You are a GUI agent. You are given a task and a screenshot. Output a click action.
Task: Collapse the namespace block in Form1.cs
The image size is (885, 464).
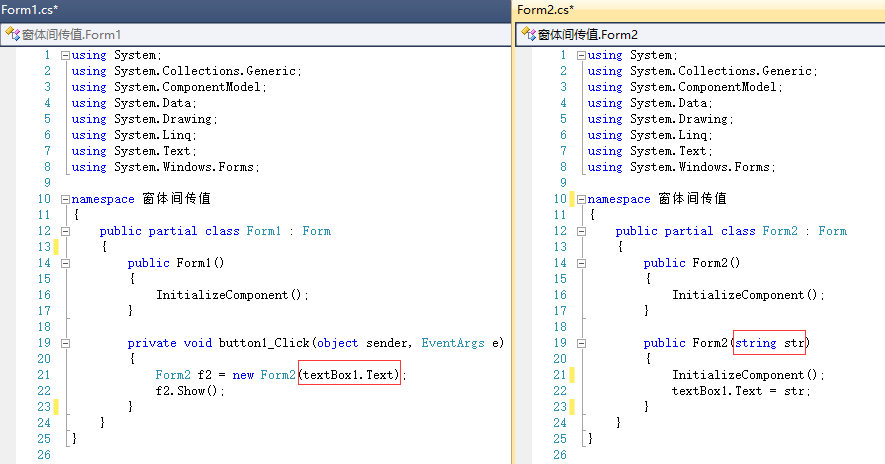pyautogui.click(x=65, y=199)
